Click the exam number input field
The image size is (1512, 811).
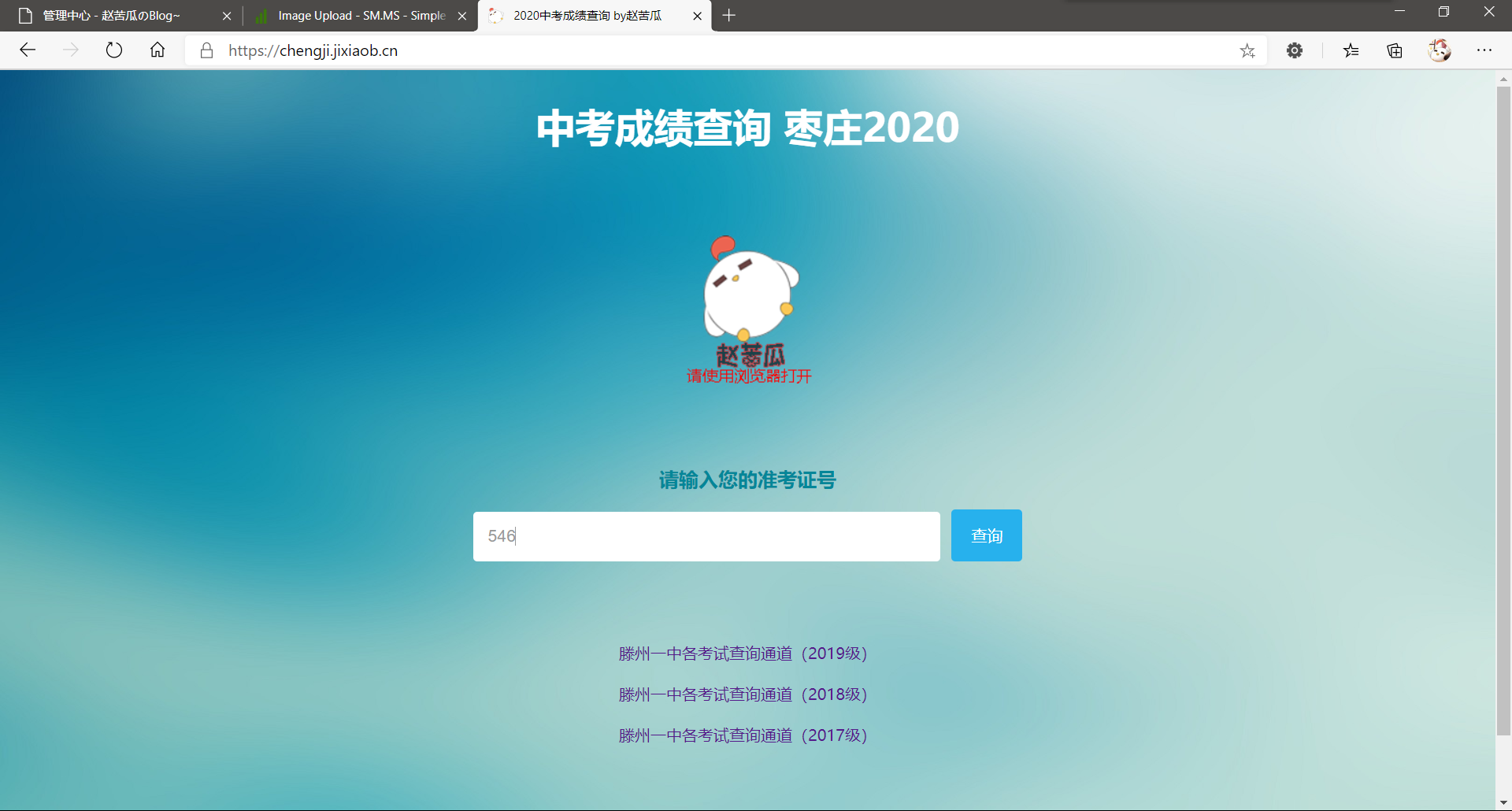coord(706,536)
